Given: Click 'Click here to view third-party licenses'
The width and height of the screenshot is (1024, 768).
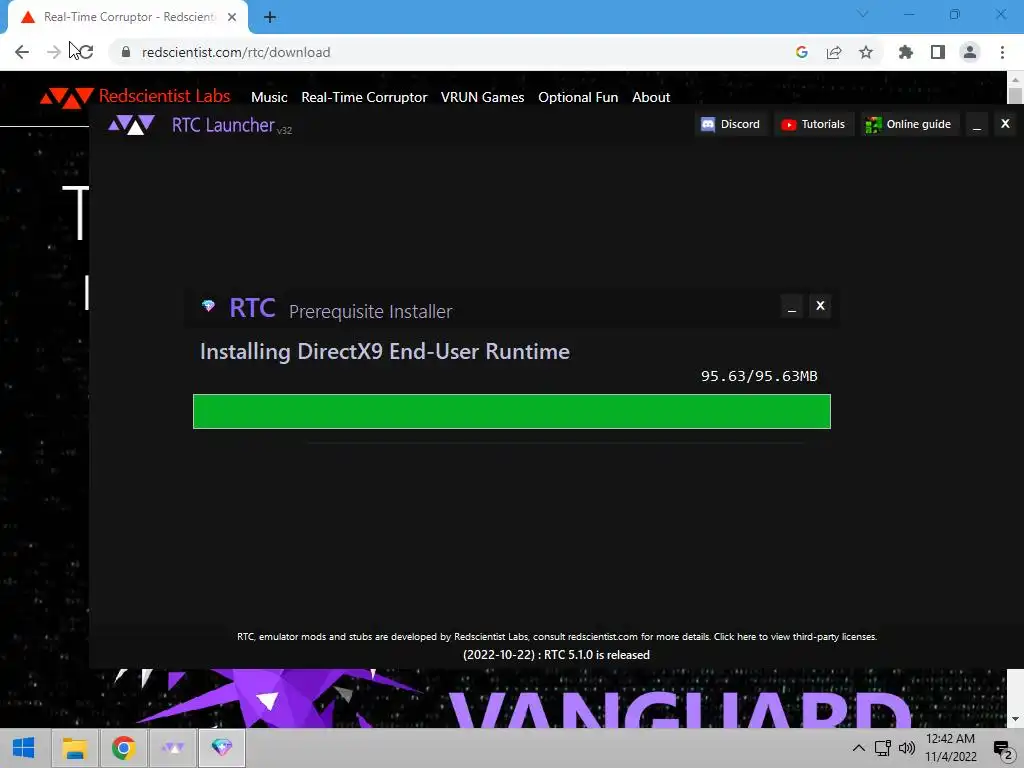Looking at the screenshot, I should (x=795, y=637).
